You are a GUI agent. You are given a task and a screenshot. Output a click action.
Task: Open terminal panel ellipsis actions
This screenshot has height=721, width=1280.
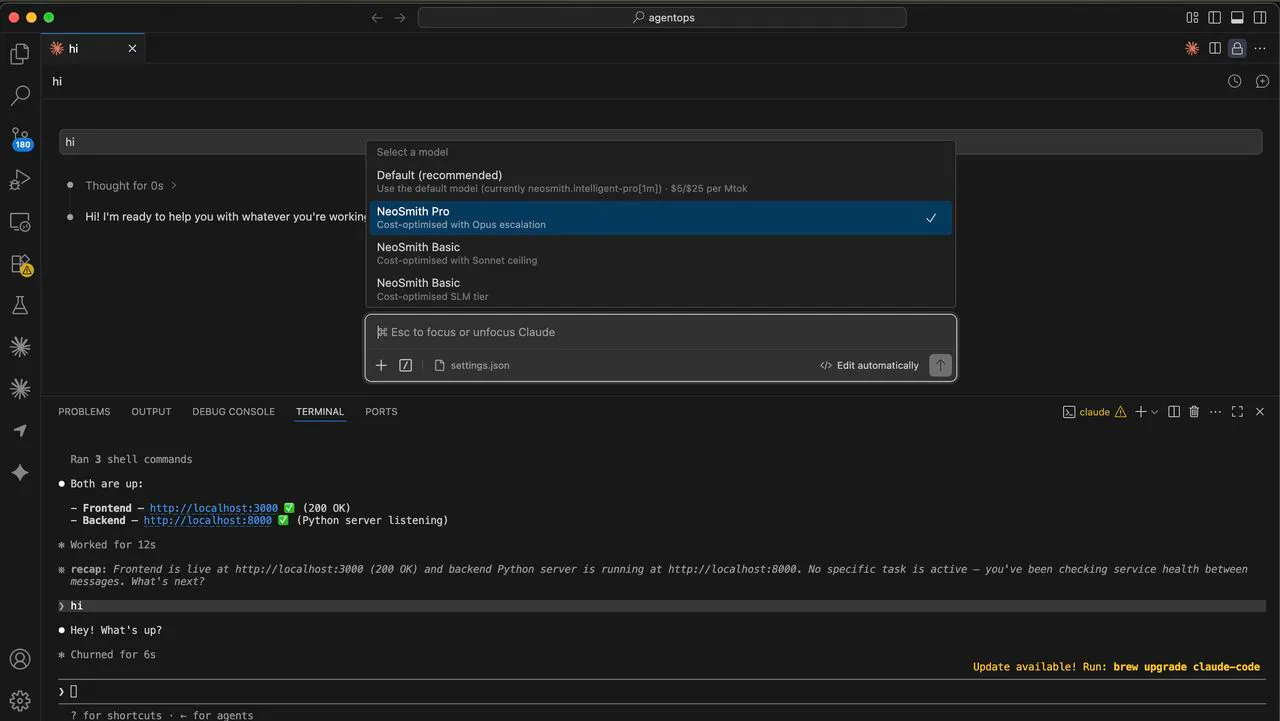point(1215,412)
